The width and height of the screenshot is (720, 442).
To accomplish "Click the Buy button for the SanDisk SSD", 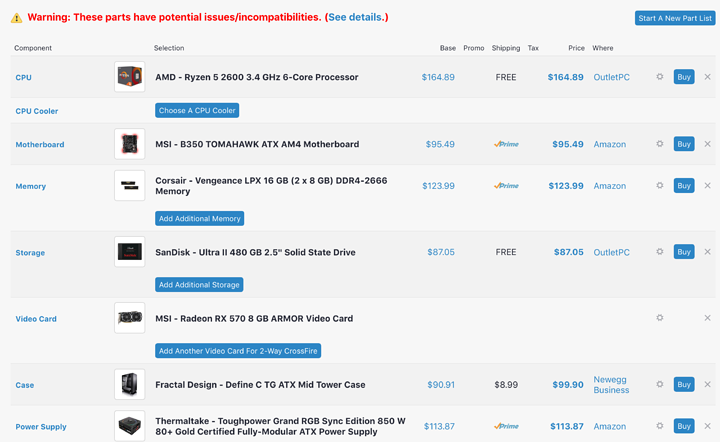I will point(683,252).
